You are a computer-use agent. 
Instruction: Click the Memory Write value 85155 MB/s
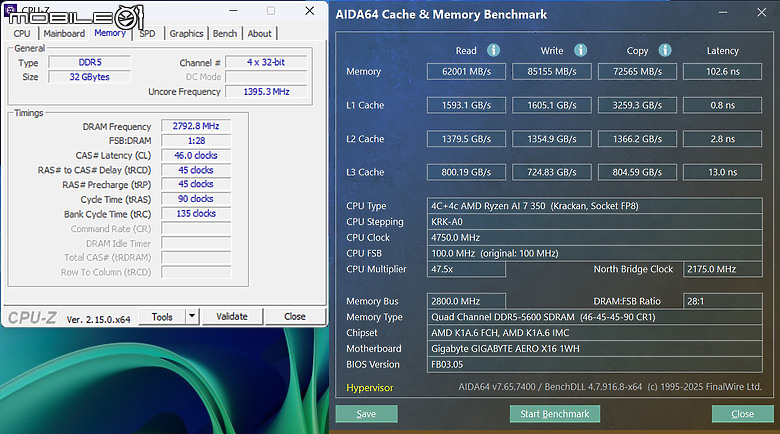552,71
